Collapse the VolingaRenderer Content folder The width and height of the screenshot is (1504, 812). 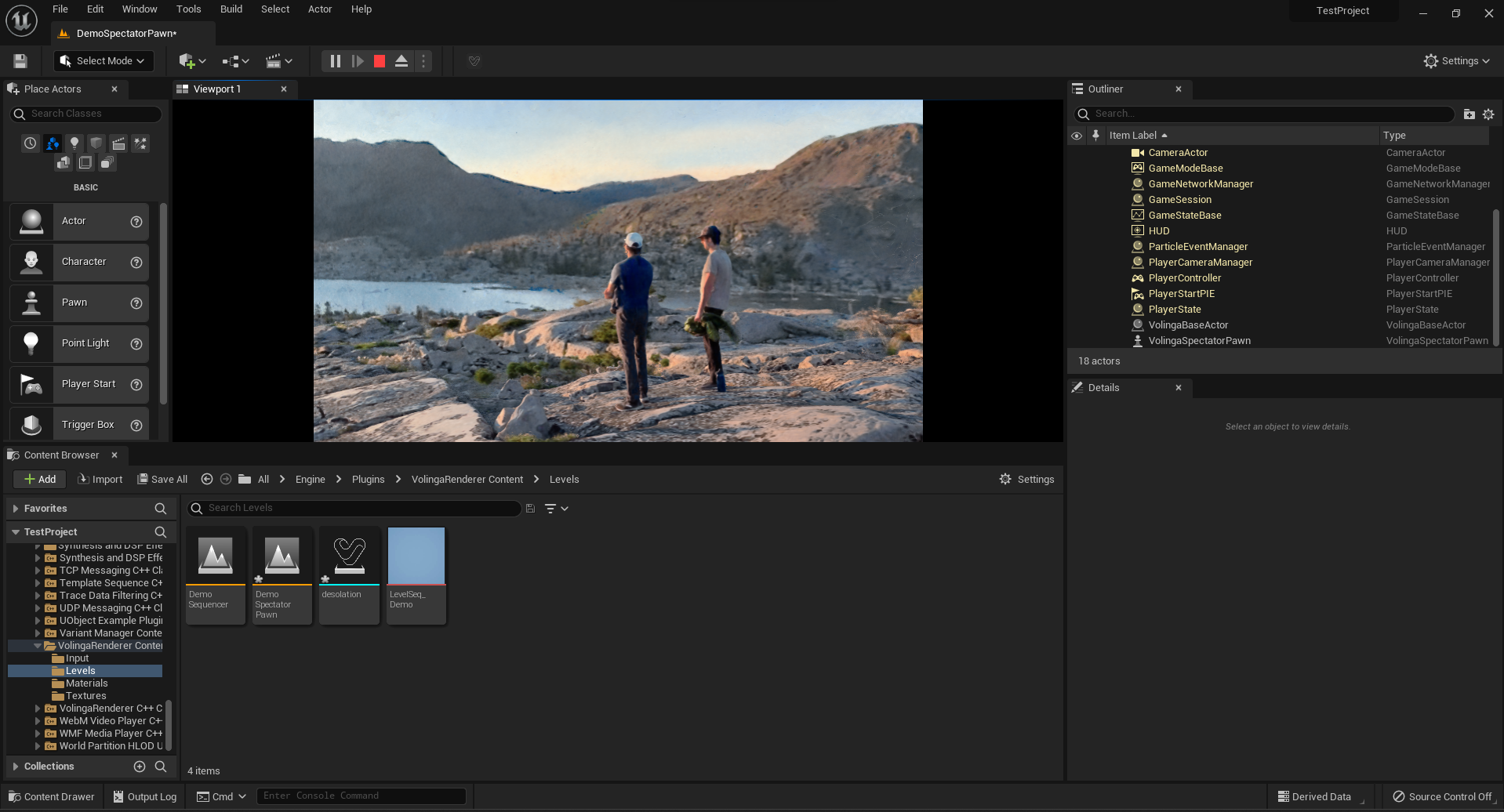coord(37,646)
